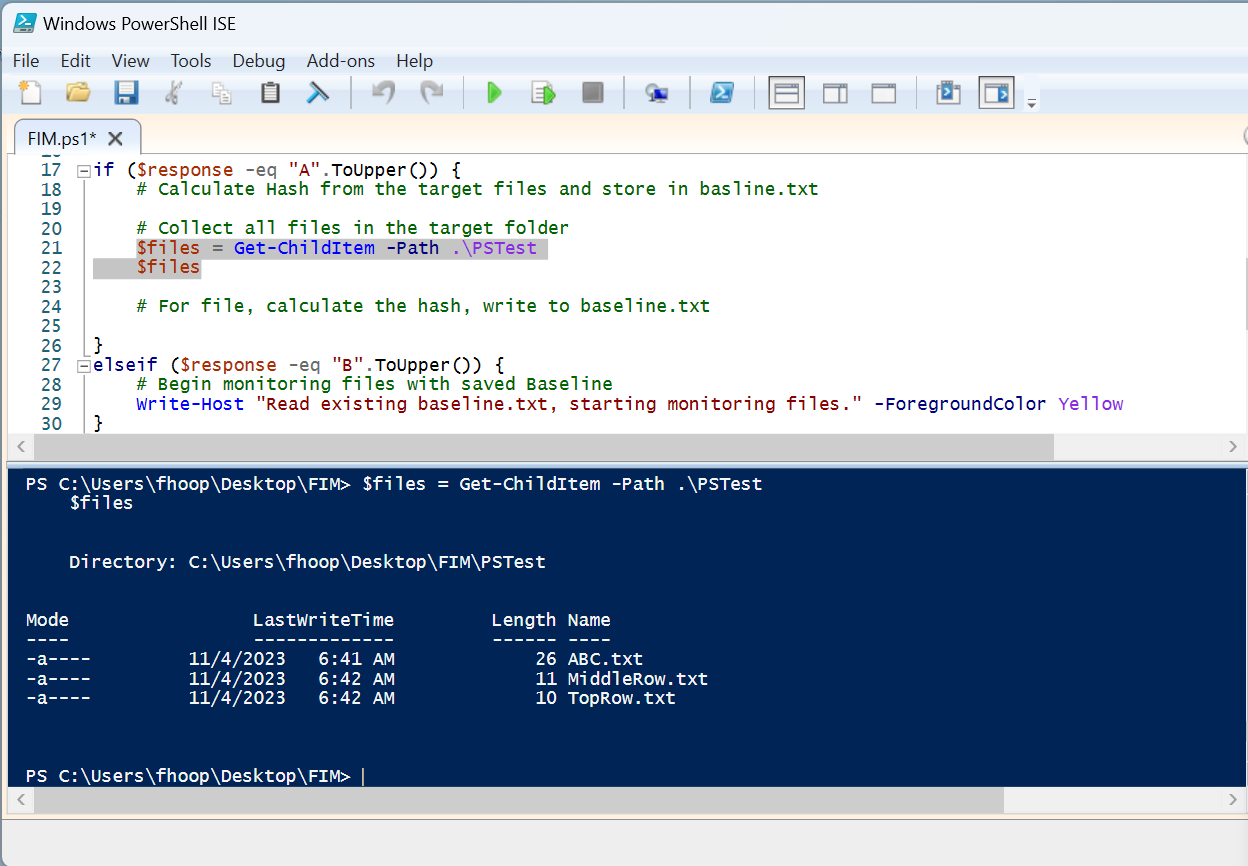Select the FIM.ps1 tab
The width and height of the screenshot is (1248, 866).
click(62, 138)
